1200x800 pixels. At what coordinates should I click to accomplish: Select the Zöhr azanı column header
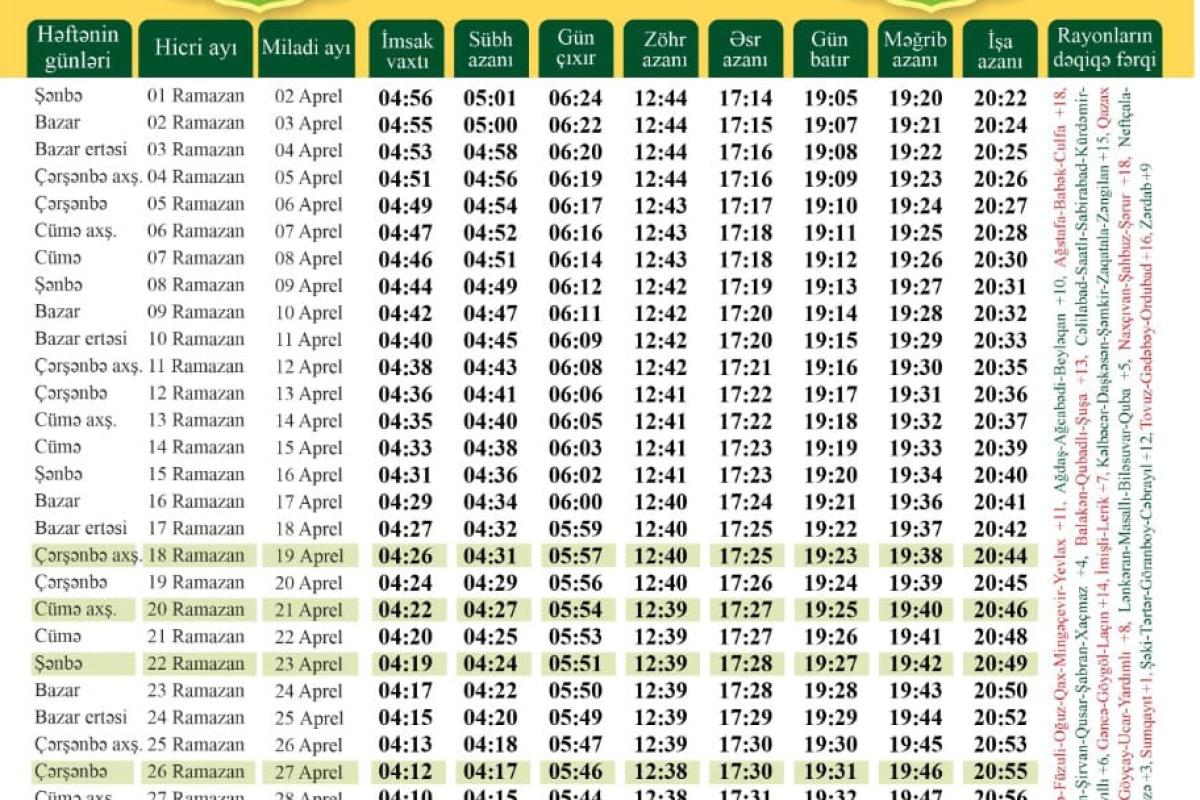pos(661,50)
